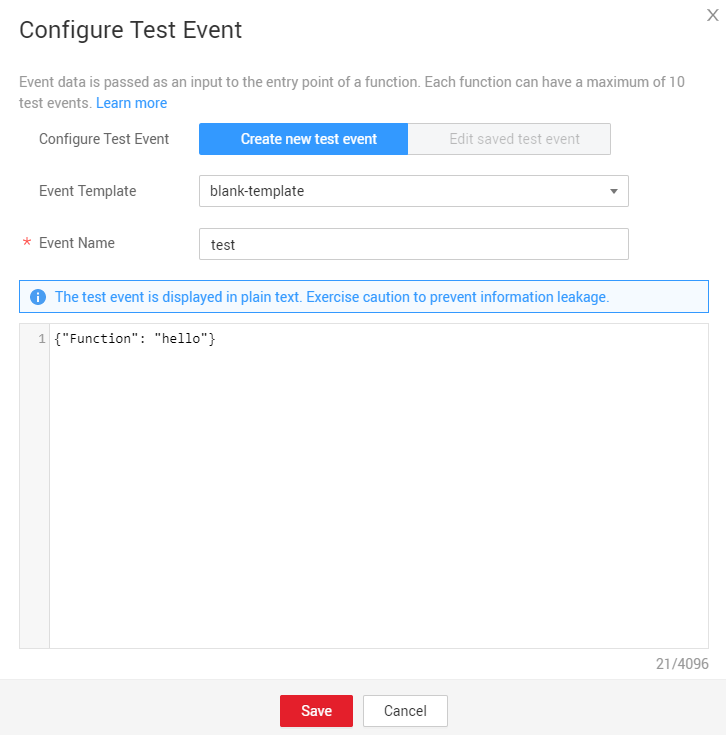Save the test event

[316, 711]
